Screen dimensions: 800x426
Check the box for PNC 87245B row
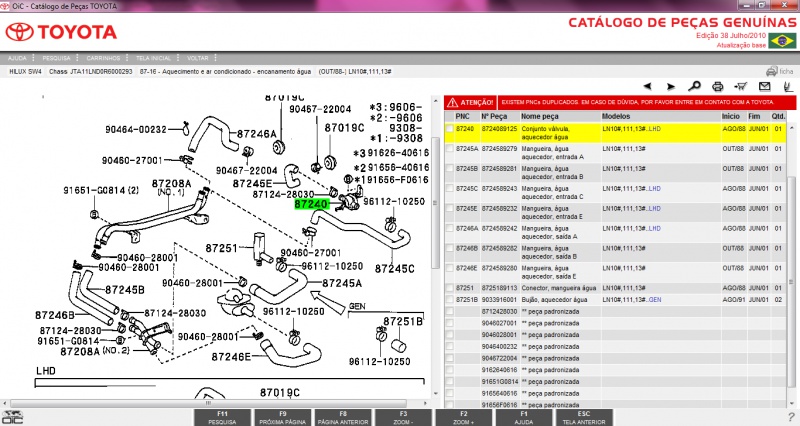pyautogui.click(x=449, y=168)
